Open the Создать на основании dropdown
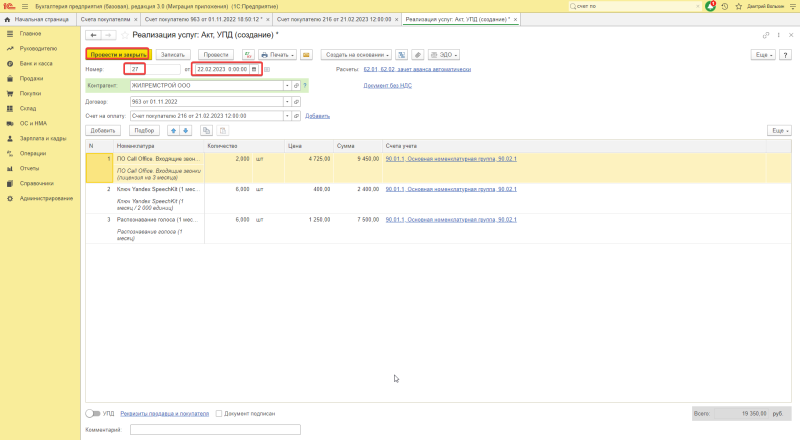Screen dimensions: 800x440 tap(356, 55)
